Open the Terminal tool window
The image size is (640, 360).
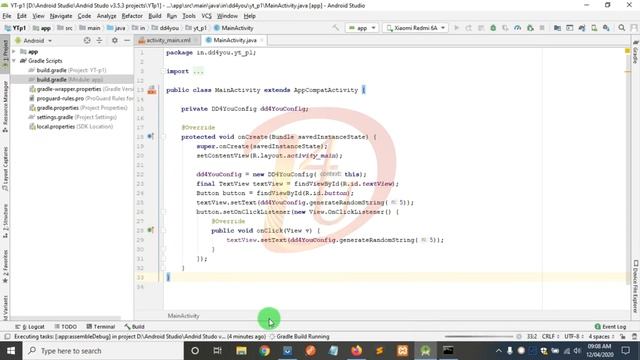tap(100, 327)
